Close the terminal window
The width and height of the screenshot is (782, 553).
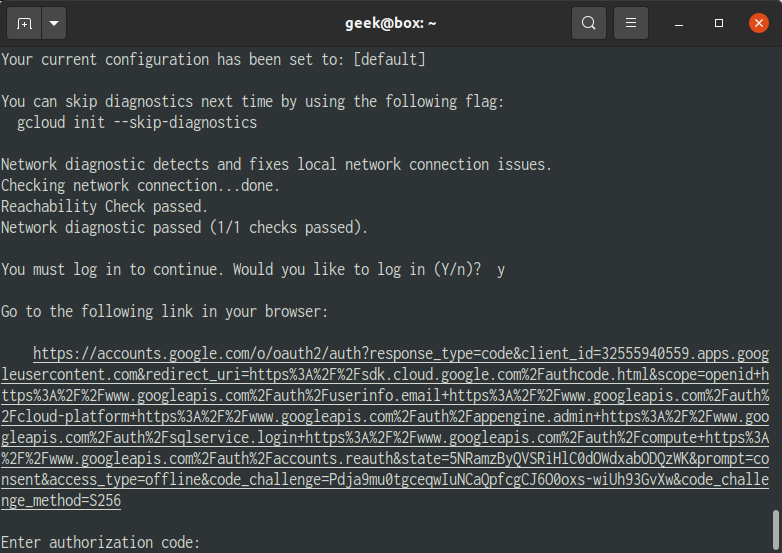[x=759, y=23]
